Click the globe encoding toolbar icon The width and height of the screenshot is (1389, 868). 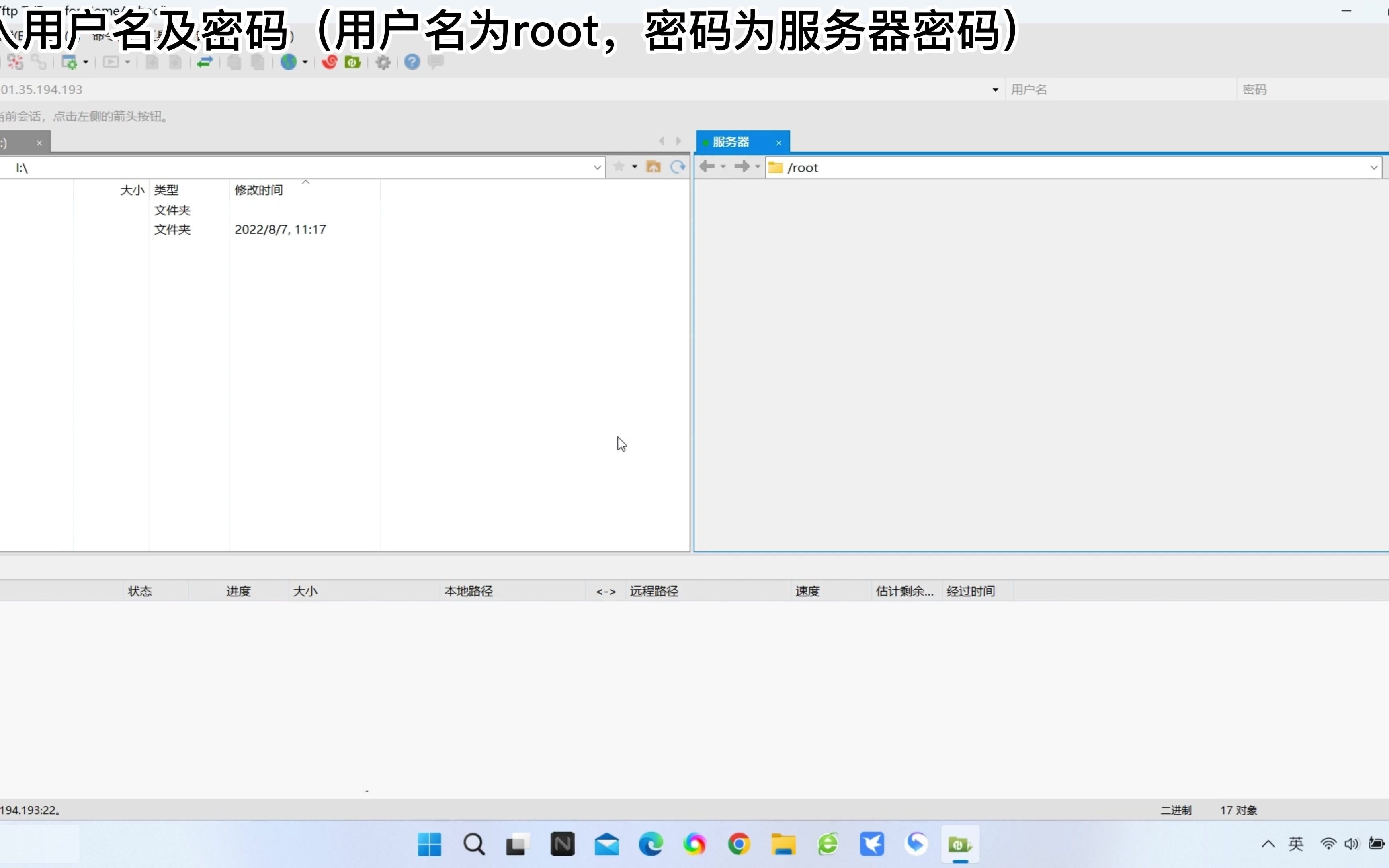click(289, 62)
